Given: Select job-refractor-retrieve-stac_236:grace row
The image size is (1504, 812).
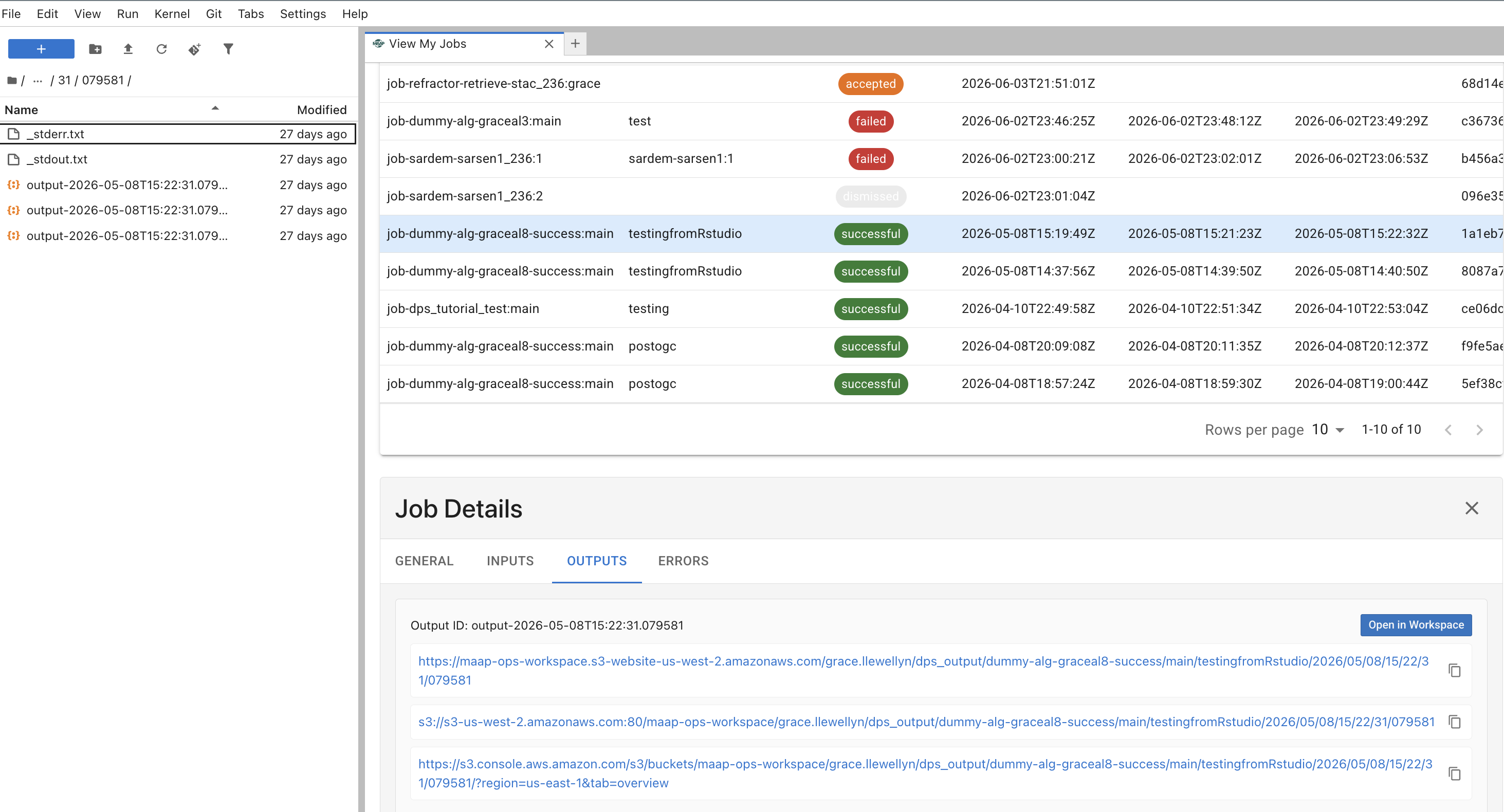Looking at the screenshot, I should click(941, 83).
